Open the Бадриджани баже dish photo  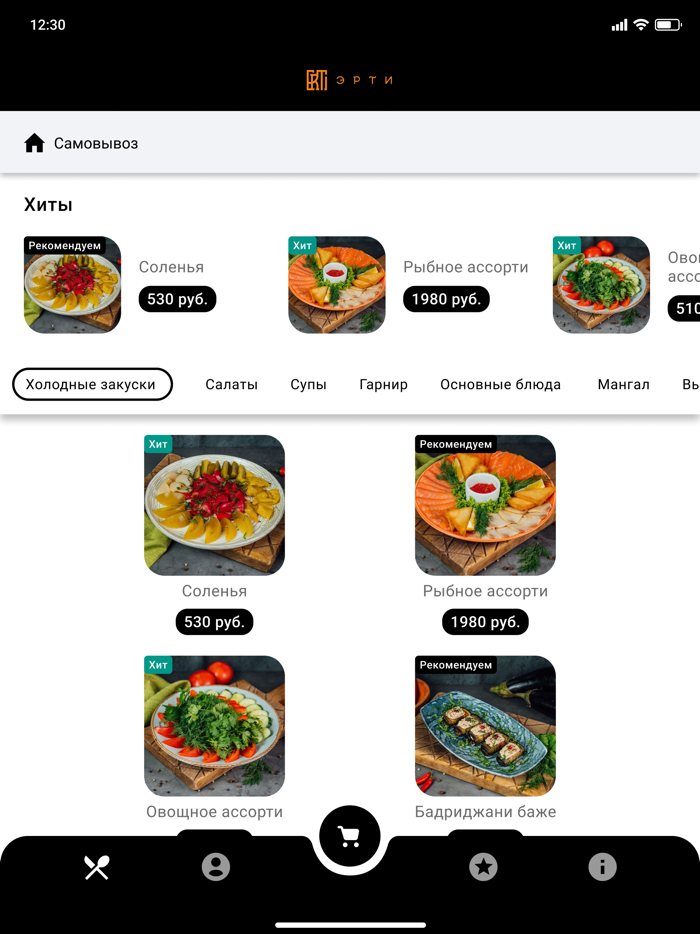click(x=485, y=726)
